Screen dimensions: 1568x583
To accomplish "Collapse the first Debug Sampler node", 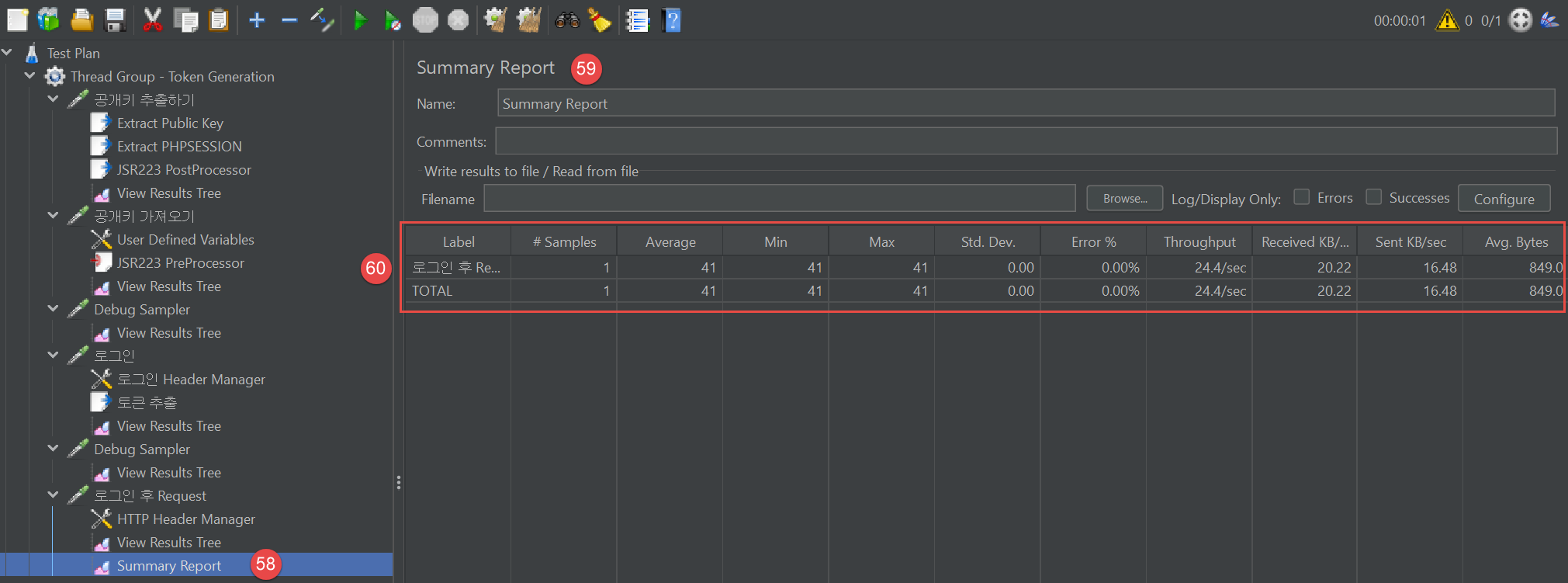I will pos(54,309).
